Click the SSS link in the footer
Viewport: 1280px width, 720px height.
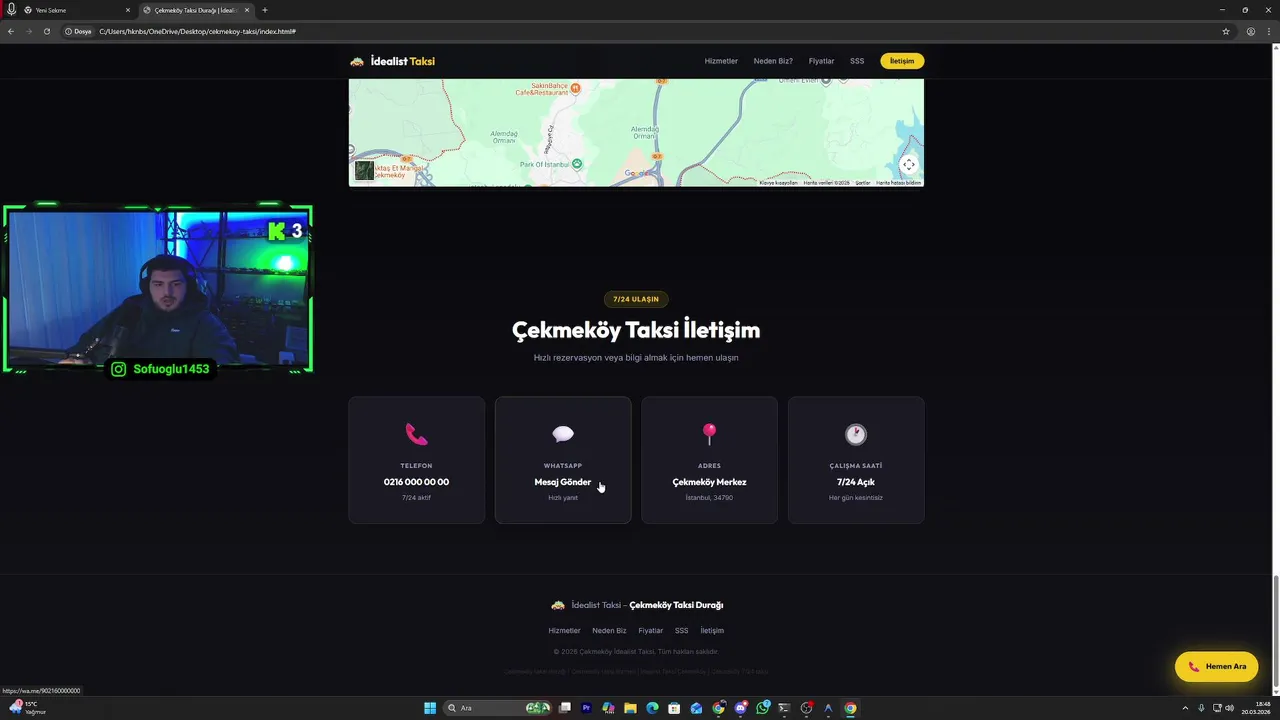pos(682,631)
